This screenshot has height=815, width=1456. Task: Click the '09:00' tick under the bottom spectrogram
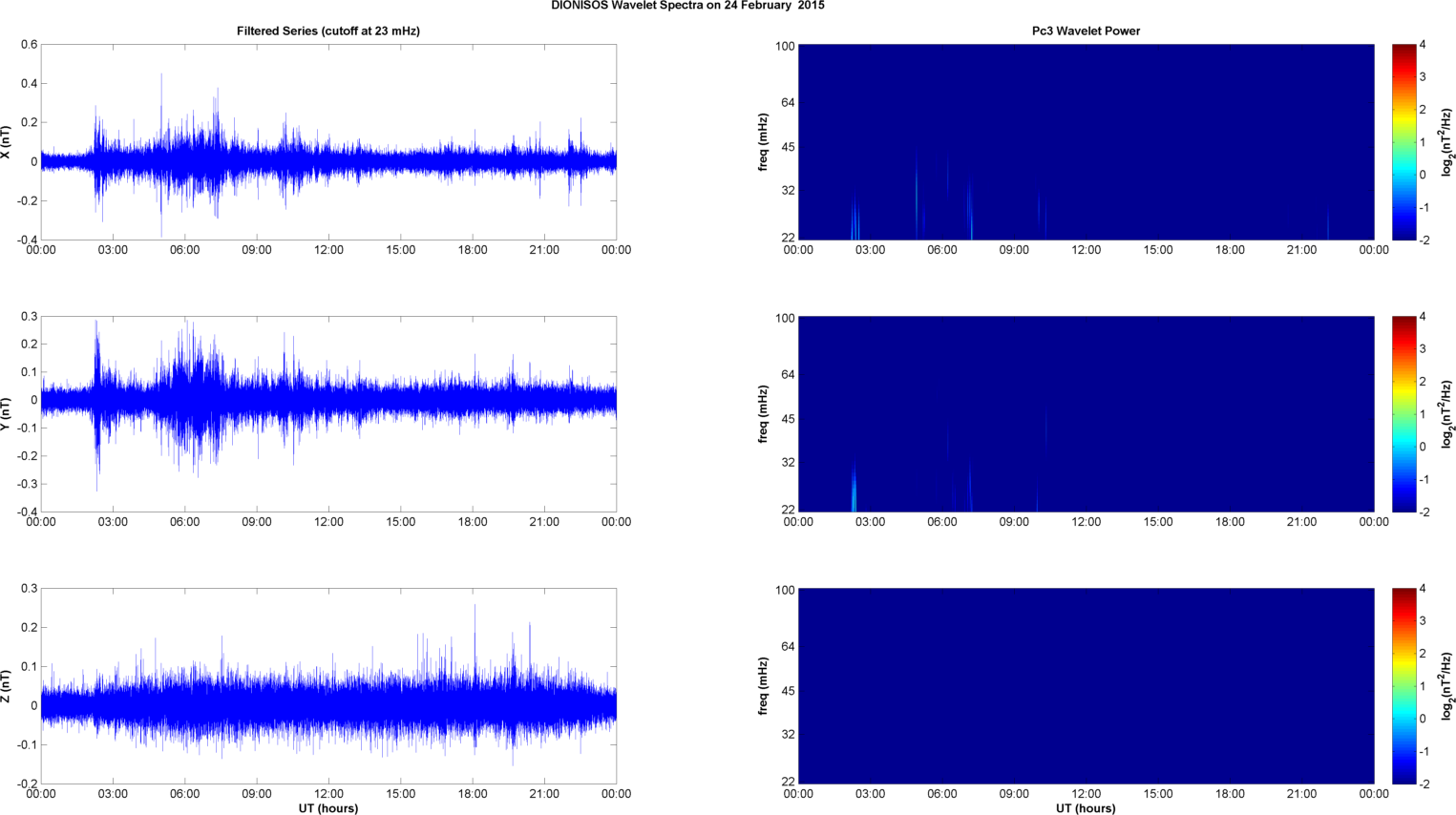coord(1014,794)
